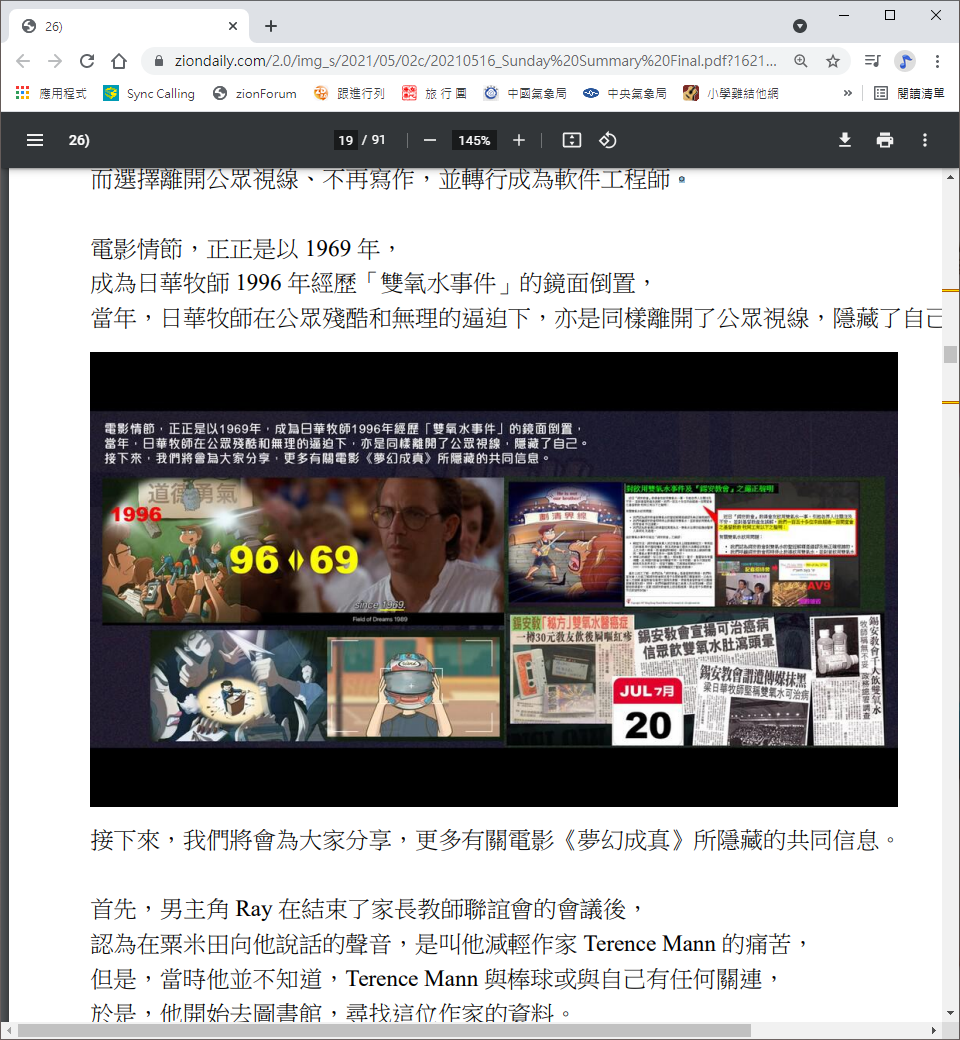Click the scroll down arrow
The width and height of the screenshot is (960, 1040).
(951, 1013)
